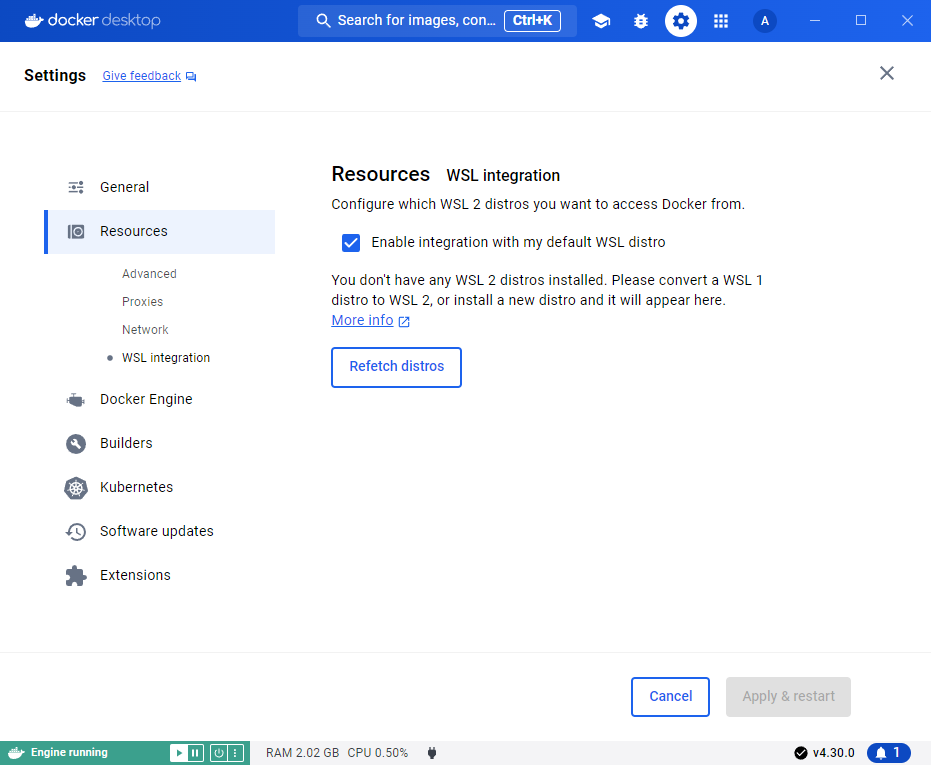
Task: Close the Settings page with the X
Action: tap(886, 73)
